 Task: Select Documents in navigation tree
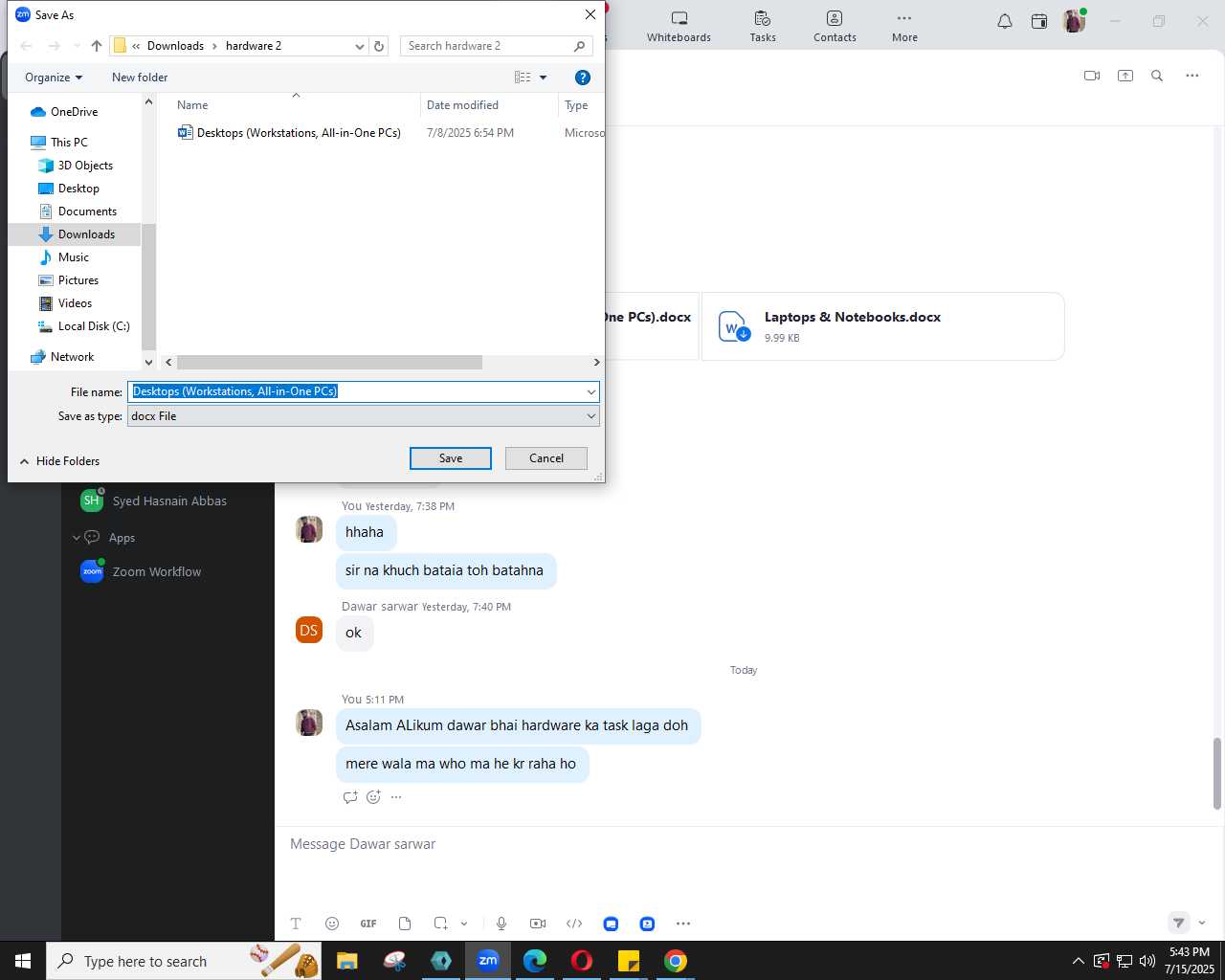pos(87,212)
